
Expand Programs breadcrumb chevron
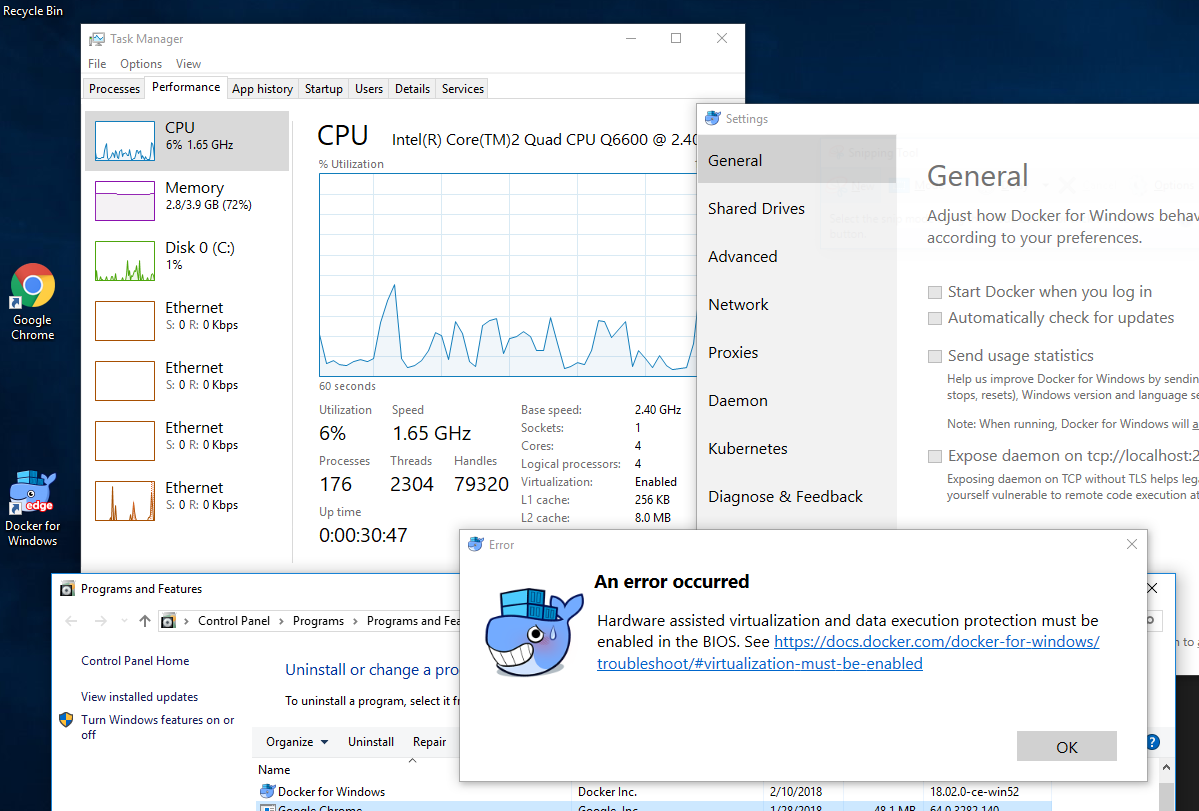356,621
